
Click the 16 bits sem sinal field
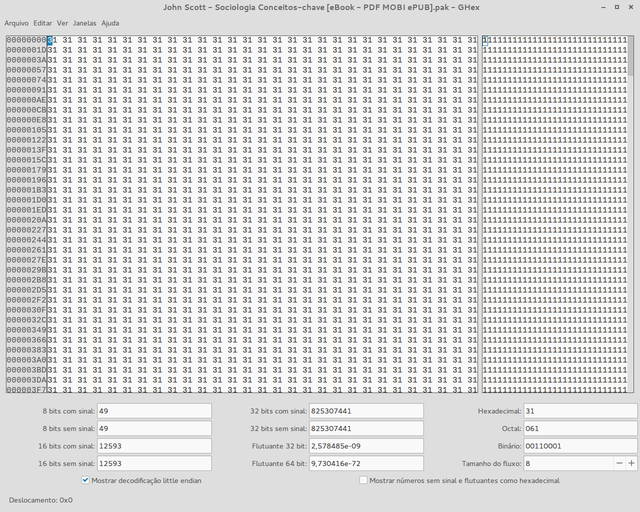click(154, 464)
